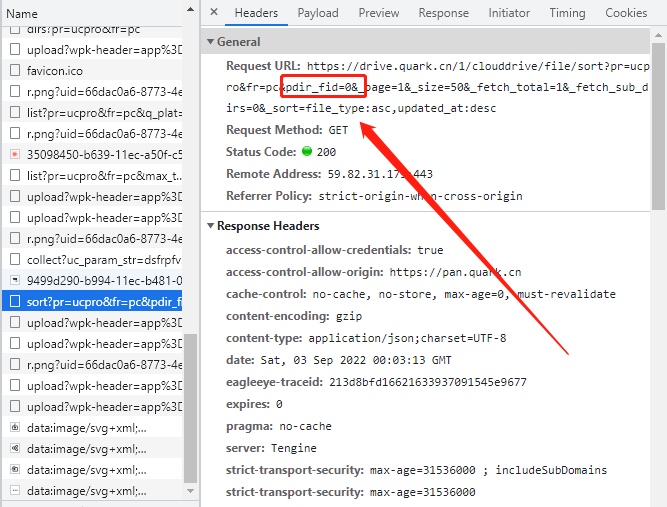The height and width of the screenshot is (507, 667).
Task: Close the request details panel
Action: tap(214, 13)
